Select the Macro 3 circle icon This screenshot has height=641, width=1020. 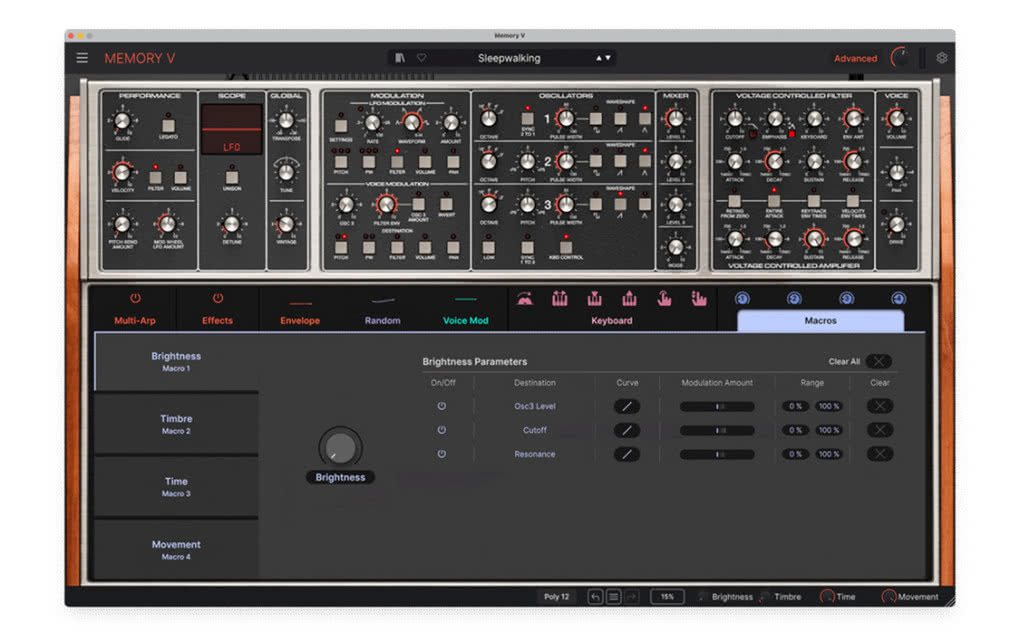pos(846,298)
